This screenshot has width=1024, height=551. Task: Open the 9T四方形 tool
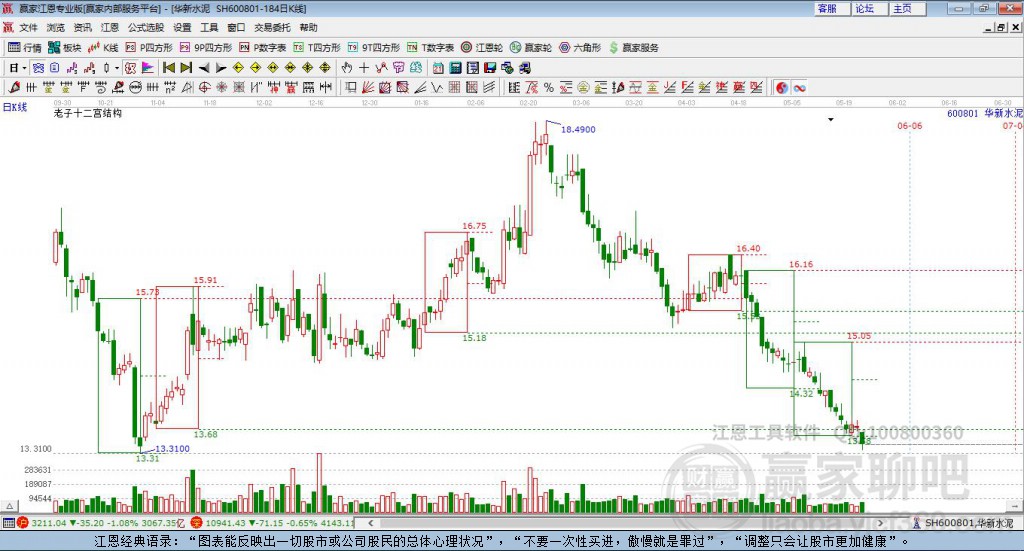[x=374, y=48]
